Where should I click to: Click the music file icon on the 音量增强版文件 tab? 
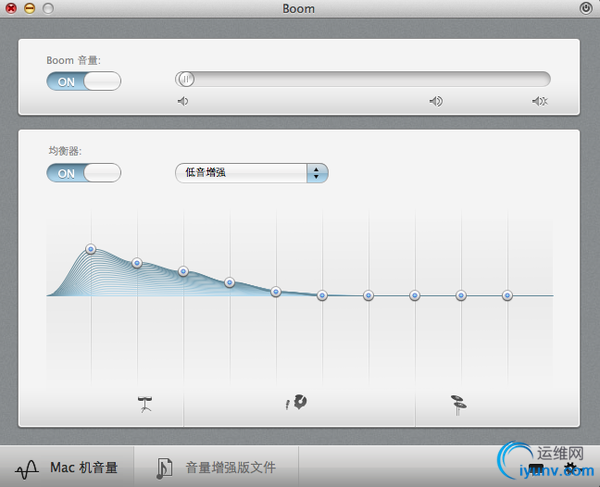(x=165, y=468)
